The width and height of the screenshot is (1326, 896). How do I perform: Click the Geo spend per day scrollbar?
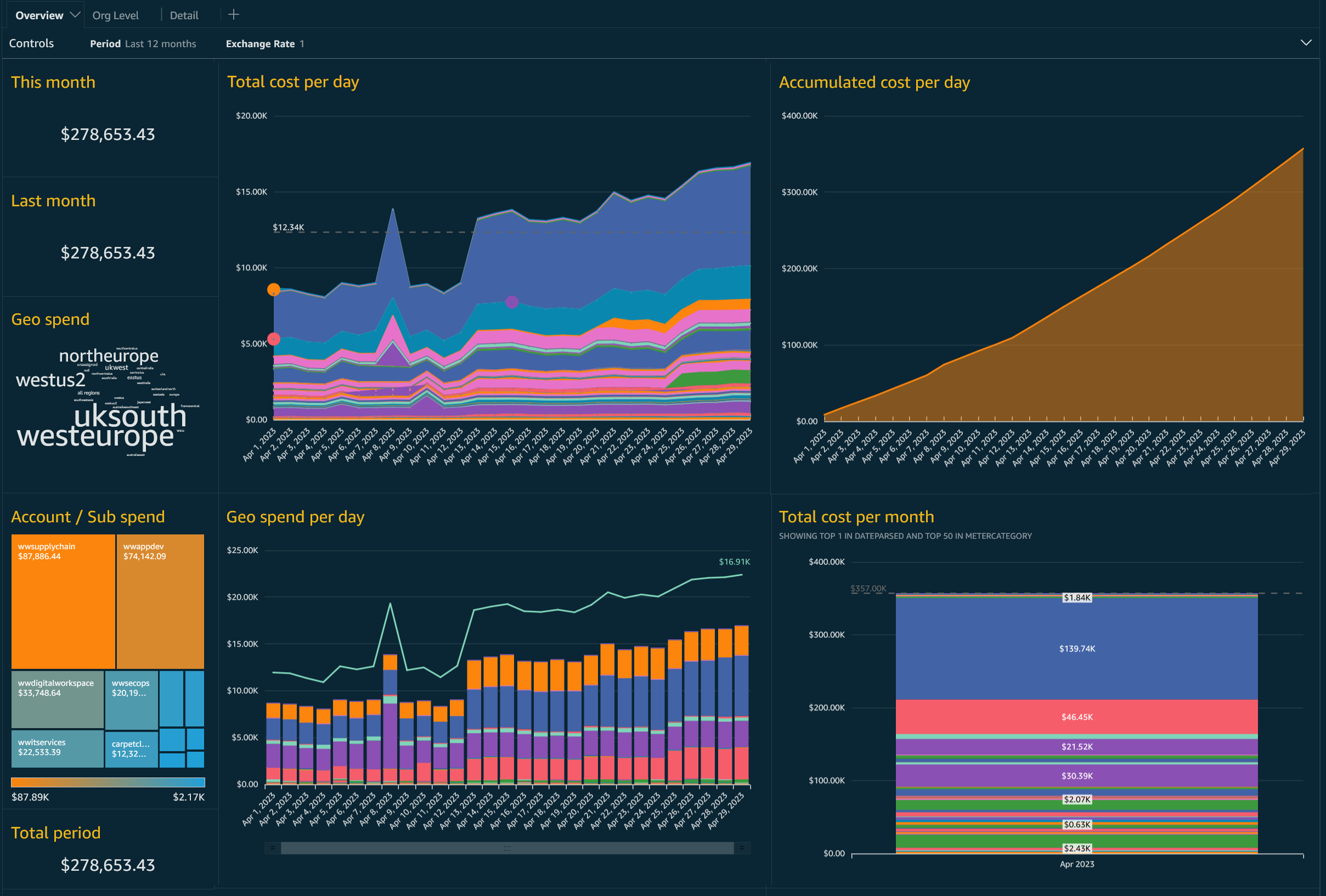507,848
